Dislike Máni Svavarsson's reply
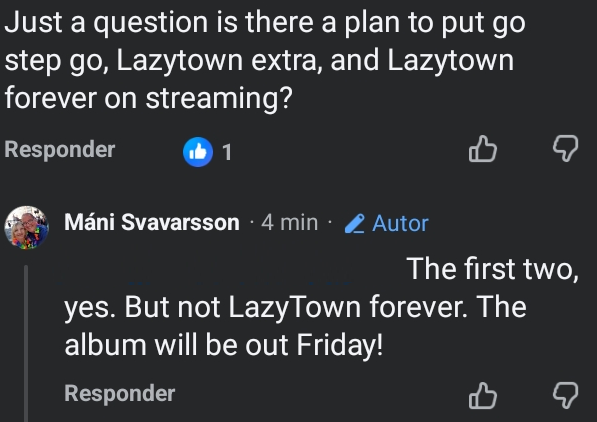Viewport: 597px width, 422px height. pyautogui.click(x=565, y=396)
